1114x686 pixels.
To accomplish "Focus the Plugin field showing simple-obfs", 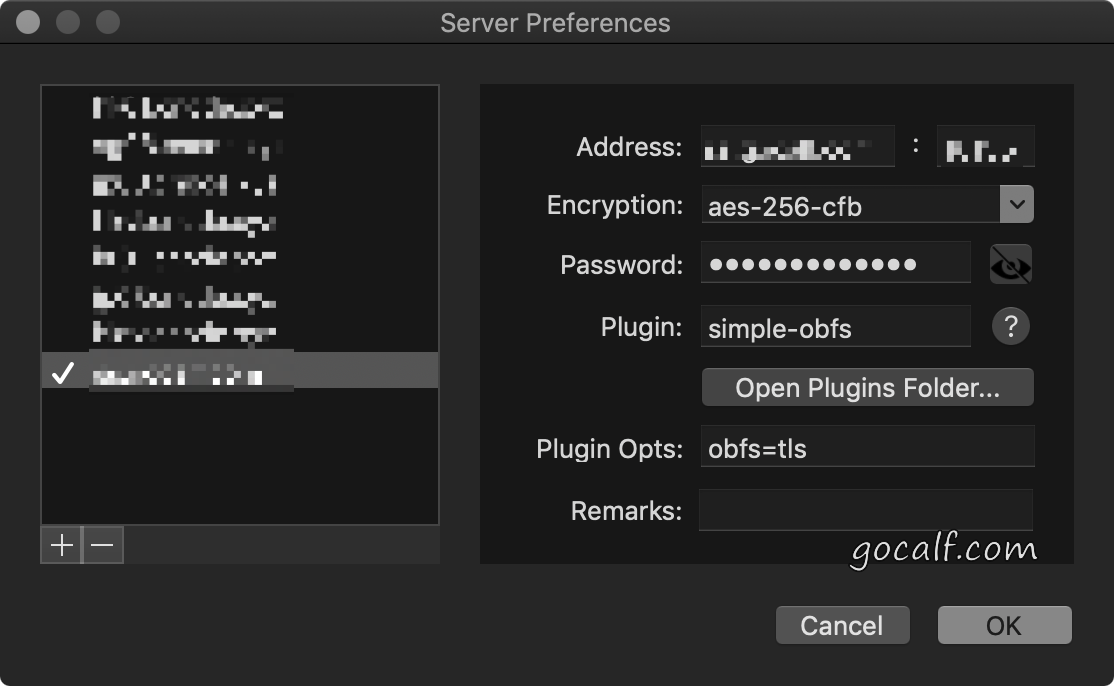I will [836, 326].
